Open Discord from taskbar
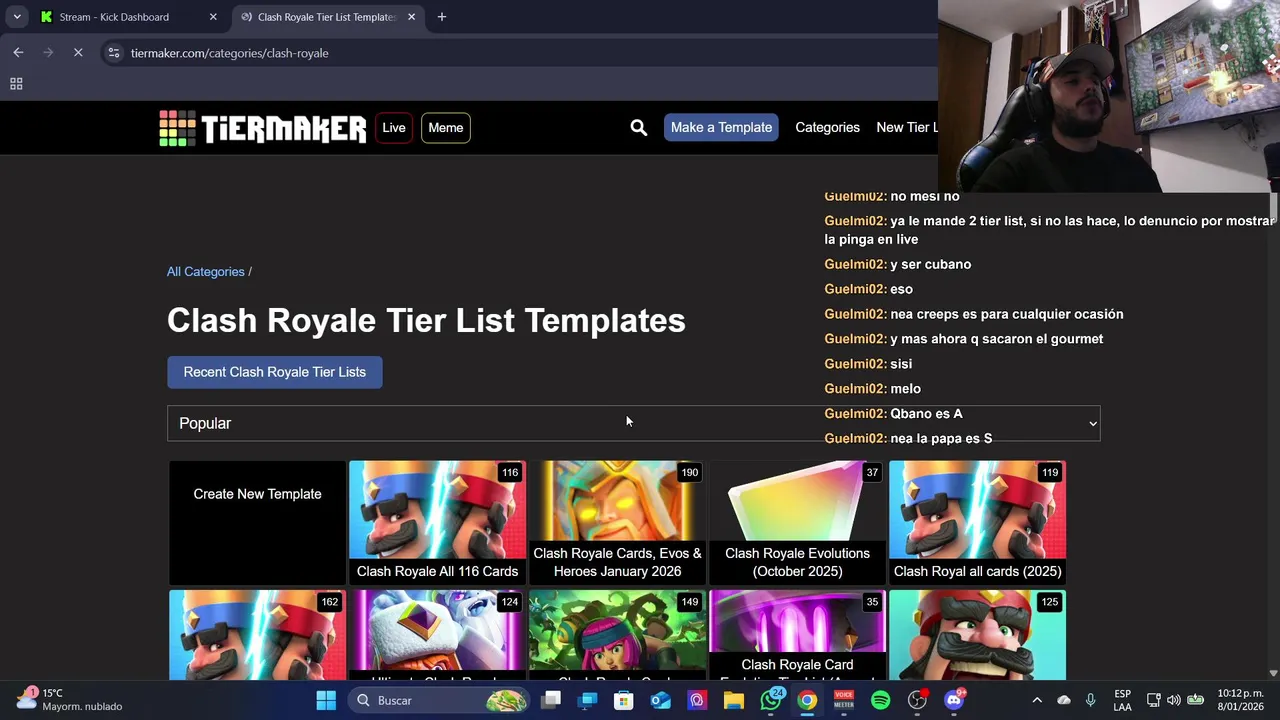Screen dimensions: 1280x720 (954, 700)
